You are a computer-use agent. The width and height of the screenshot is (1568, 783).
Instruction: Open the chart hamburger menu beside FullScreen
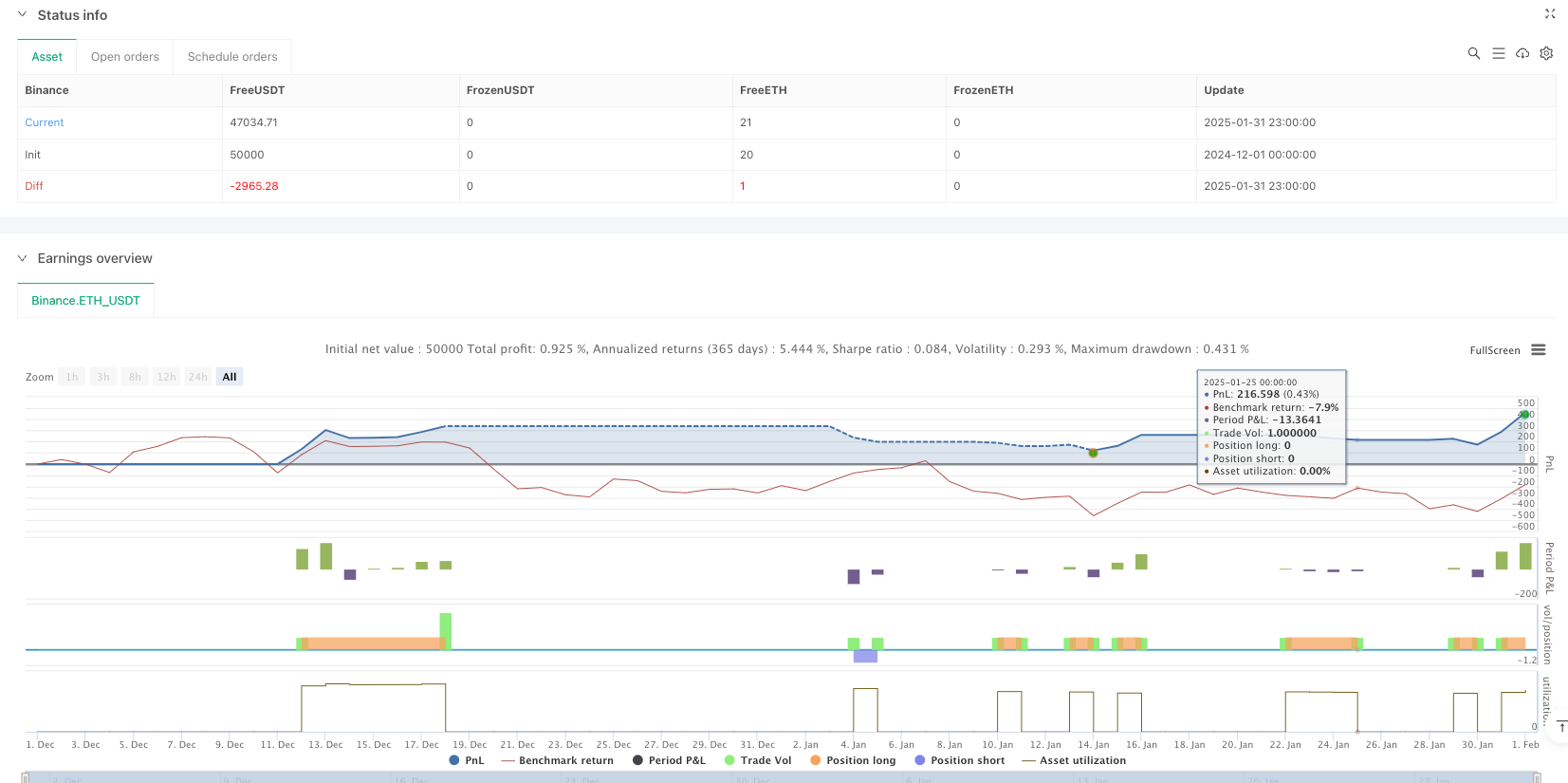coord(1539,350)
